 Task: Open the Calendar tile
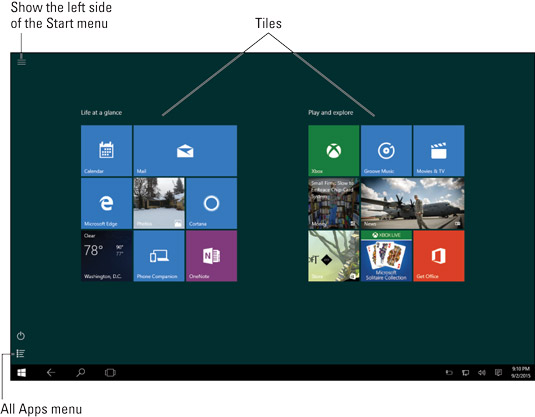tap(106, 150)
